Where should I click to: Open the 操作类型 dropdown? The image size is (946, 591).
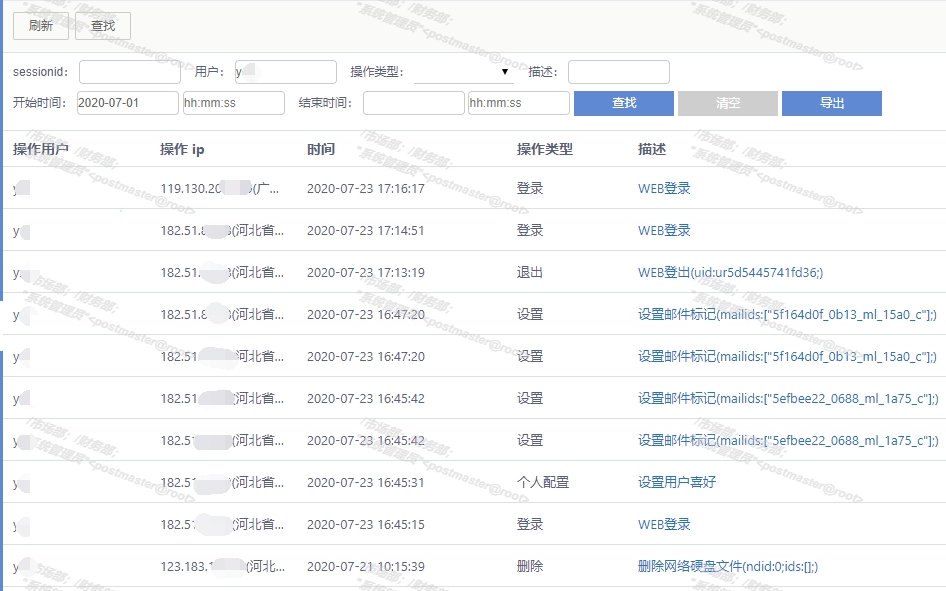464,72
